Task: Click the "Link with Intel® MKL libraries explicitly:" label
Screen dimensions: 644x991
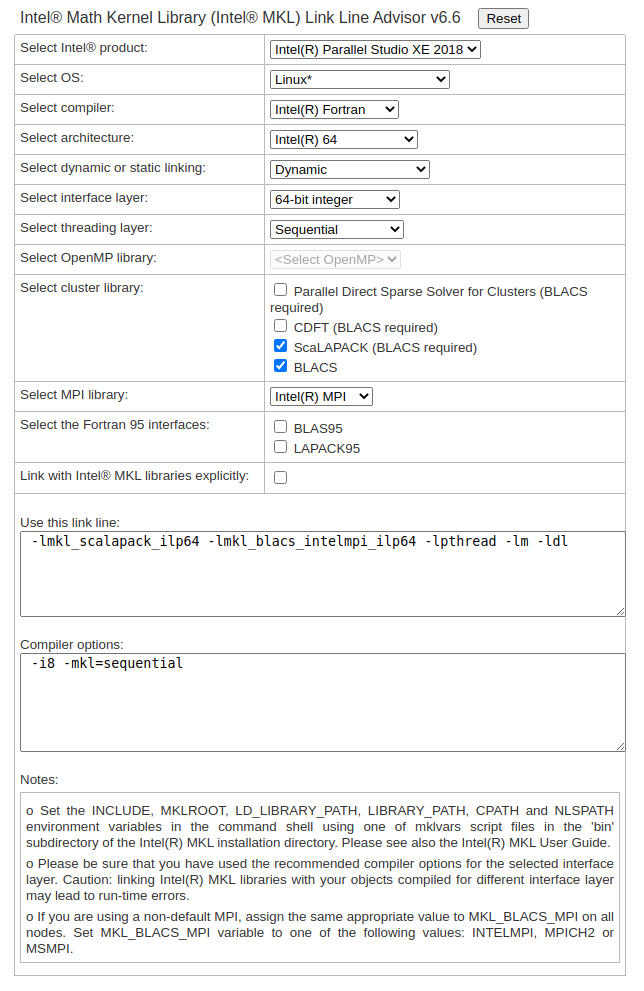Action: (x=135, y=475)
